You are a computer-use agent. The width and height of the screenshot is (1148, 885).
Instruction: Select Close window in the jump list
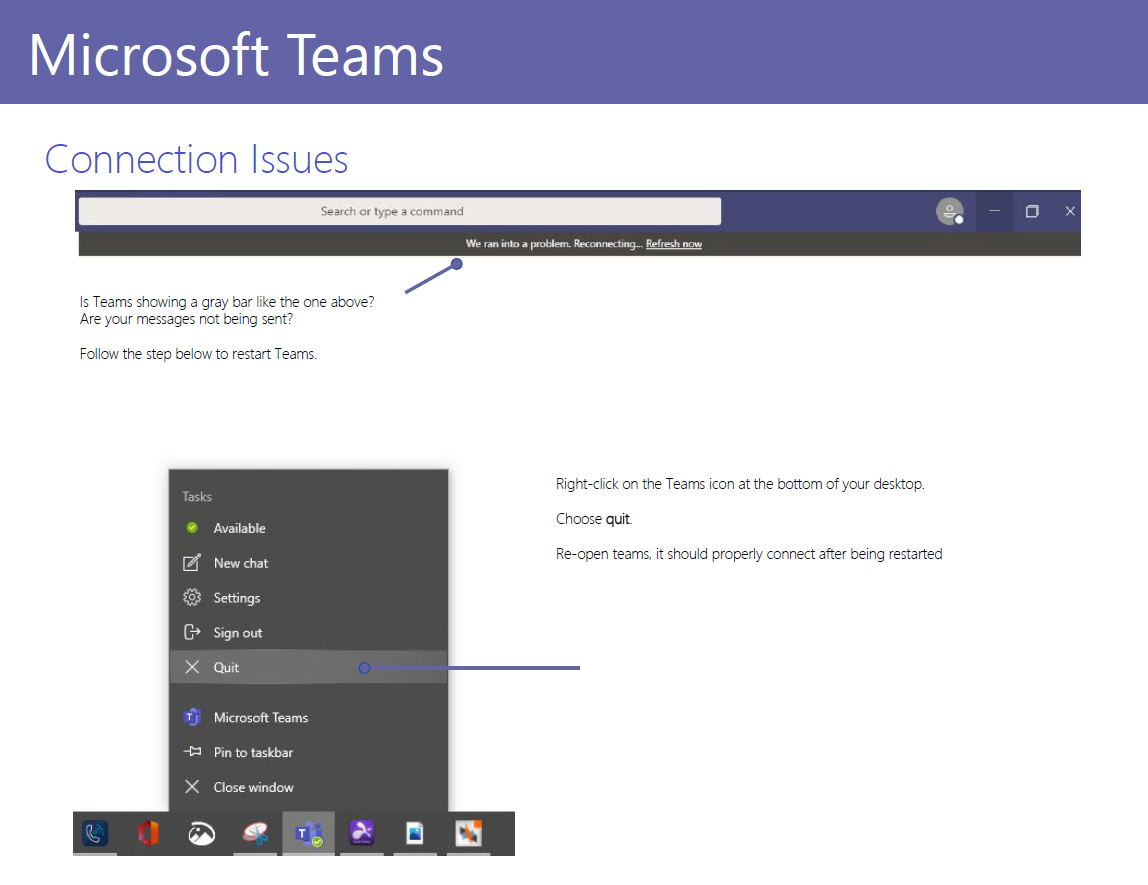tap(308, 787)
